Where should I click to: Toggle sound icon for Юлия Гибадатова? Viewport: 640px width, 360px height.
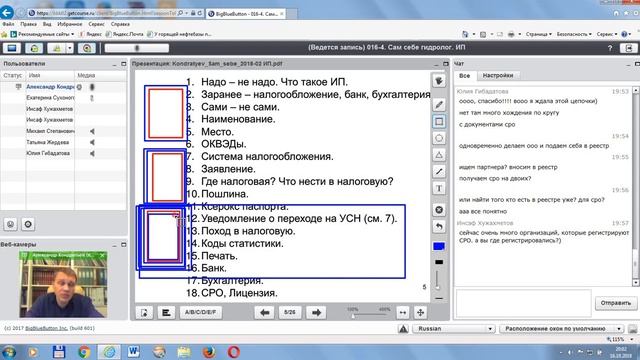click(x=92, y=153)
